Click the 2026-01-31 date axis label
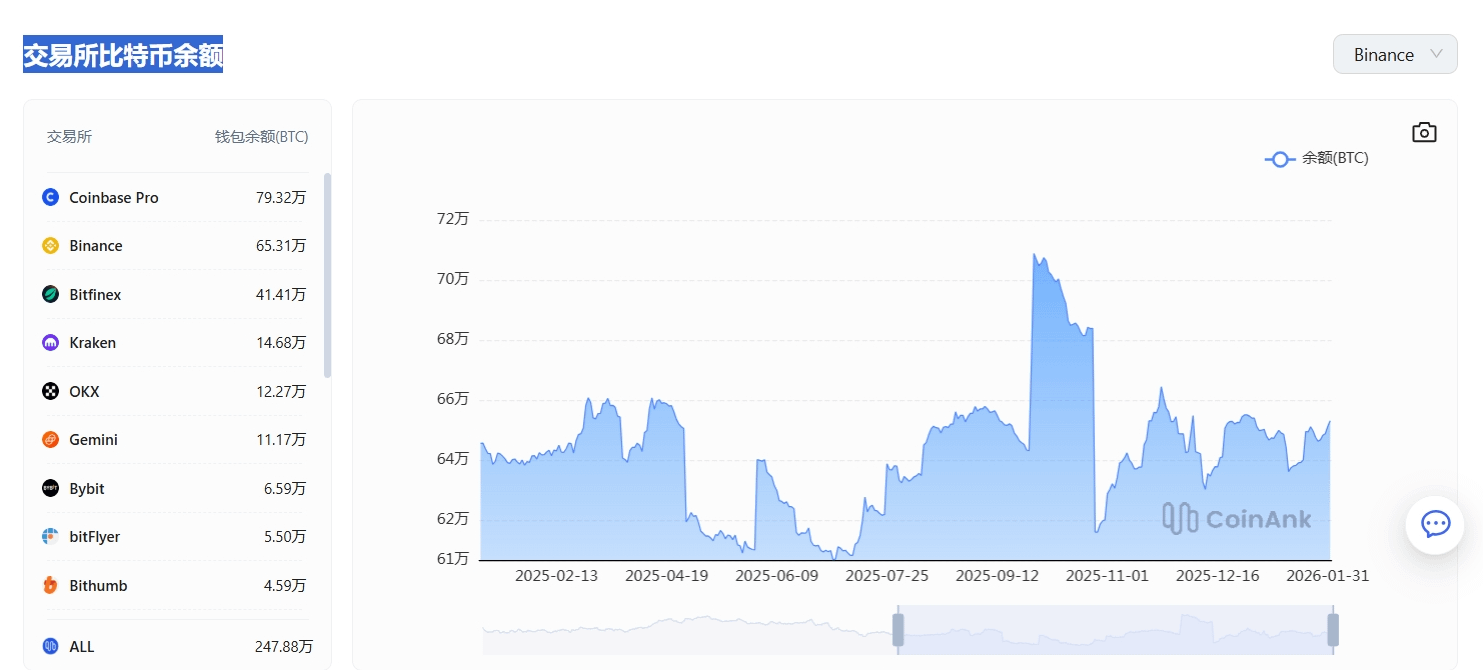Image resolution: width=1483 pixels, height=670 pixels. coord(1327,576)
